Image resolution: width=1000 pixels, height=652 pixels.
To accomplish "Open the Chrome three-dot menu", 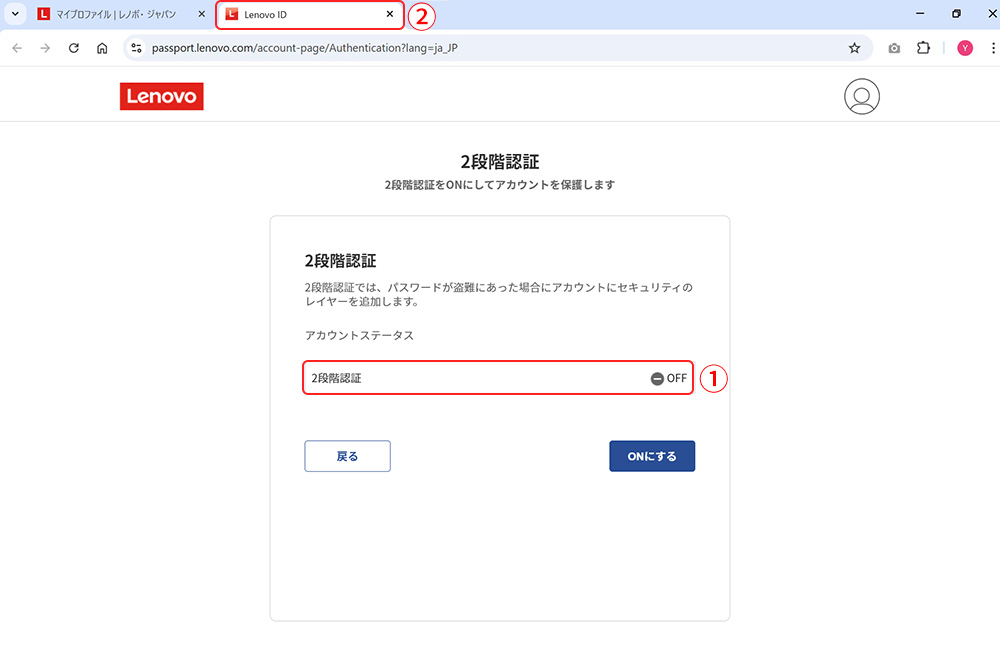I will pyautogui.click(x=992, y=48).
